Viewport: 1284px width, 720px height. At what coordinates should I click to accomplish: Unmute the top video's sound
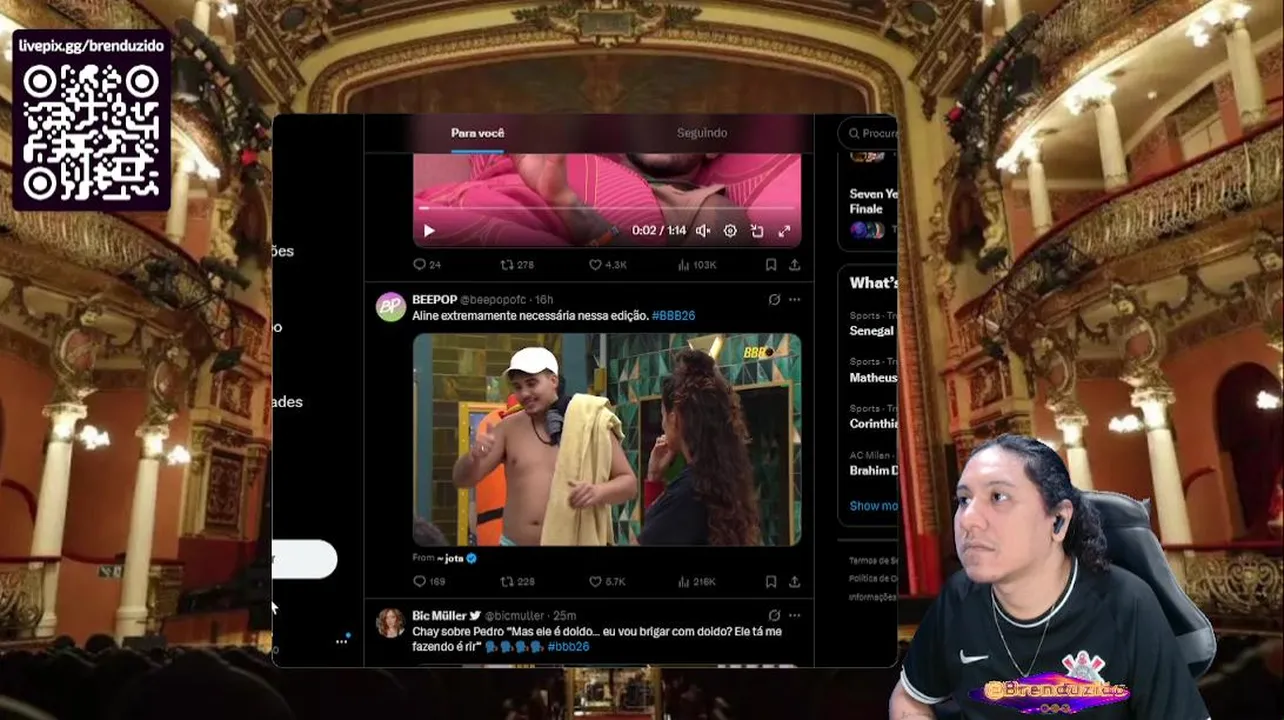click(x=703, y=231)
